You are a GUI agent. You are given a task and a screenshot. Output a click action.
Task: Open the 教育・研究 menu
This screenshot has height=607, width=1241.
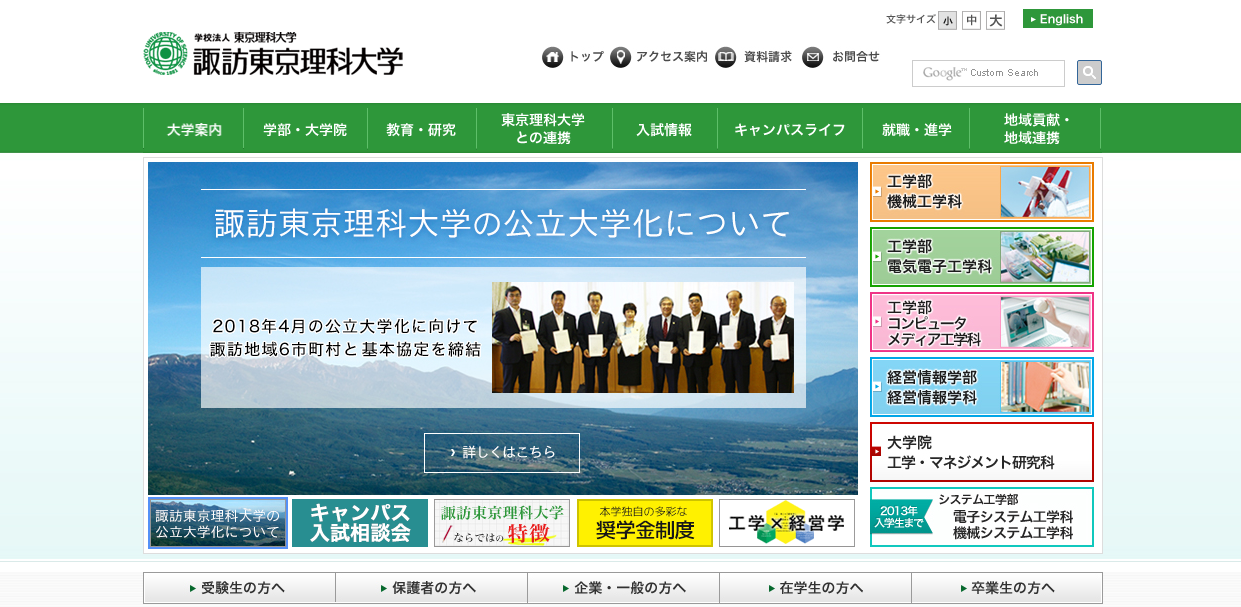[421, 129]
